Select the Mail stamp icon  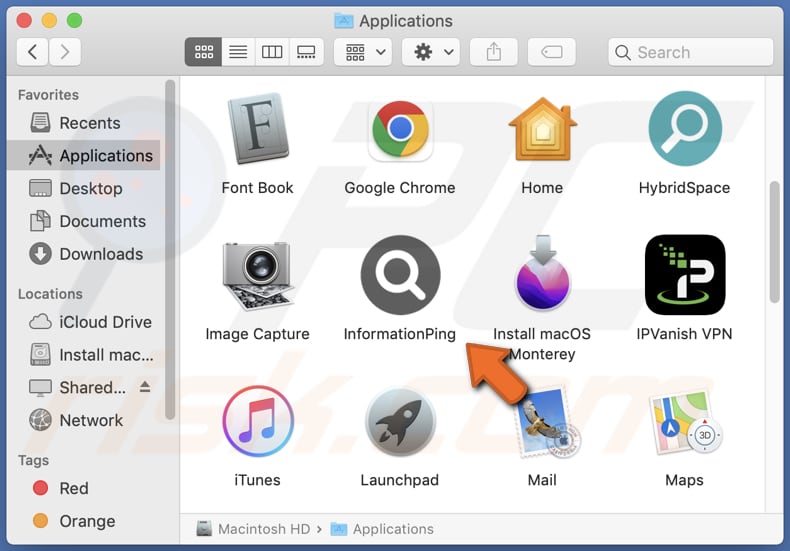547,423
